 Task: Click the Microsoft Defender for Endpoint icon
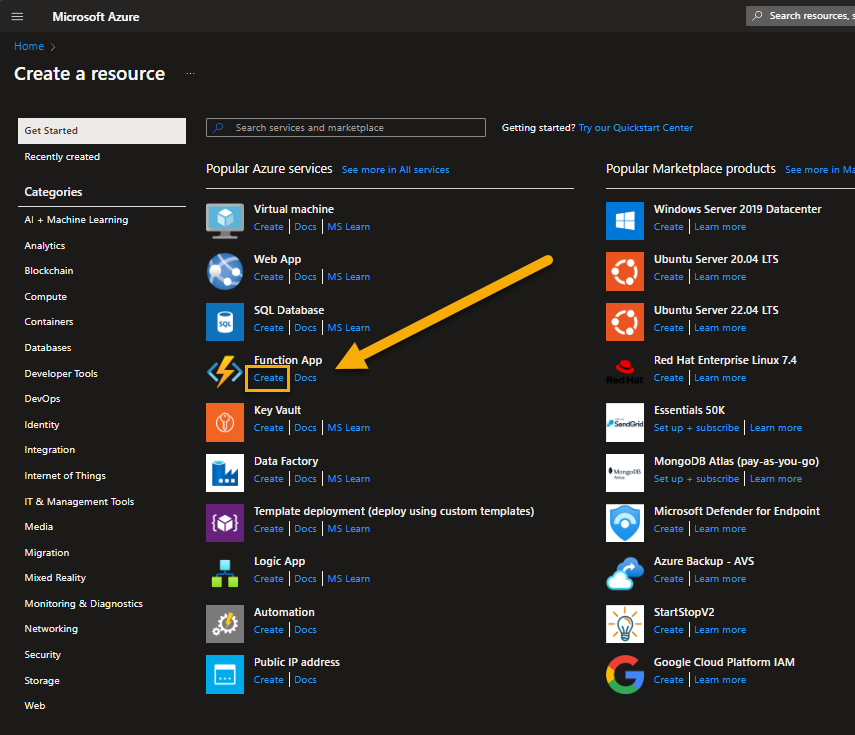point(625,523)
